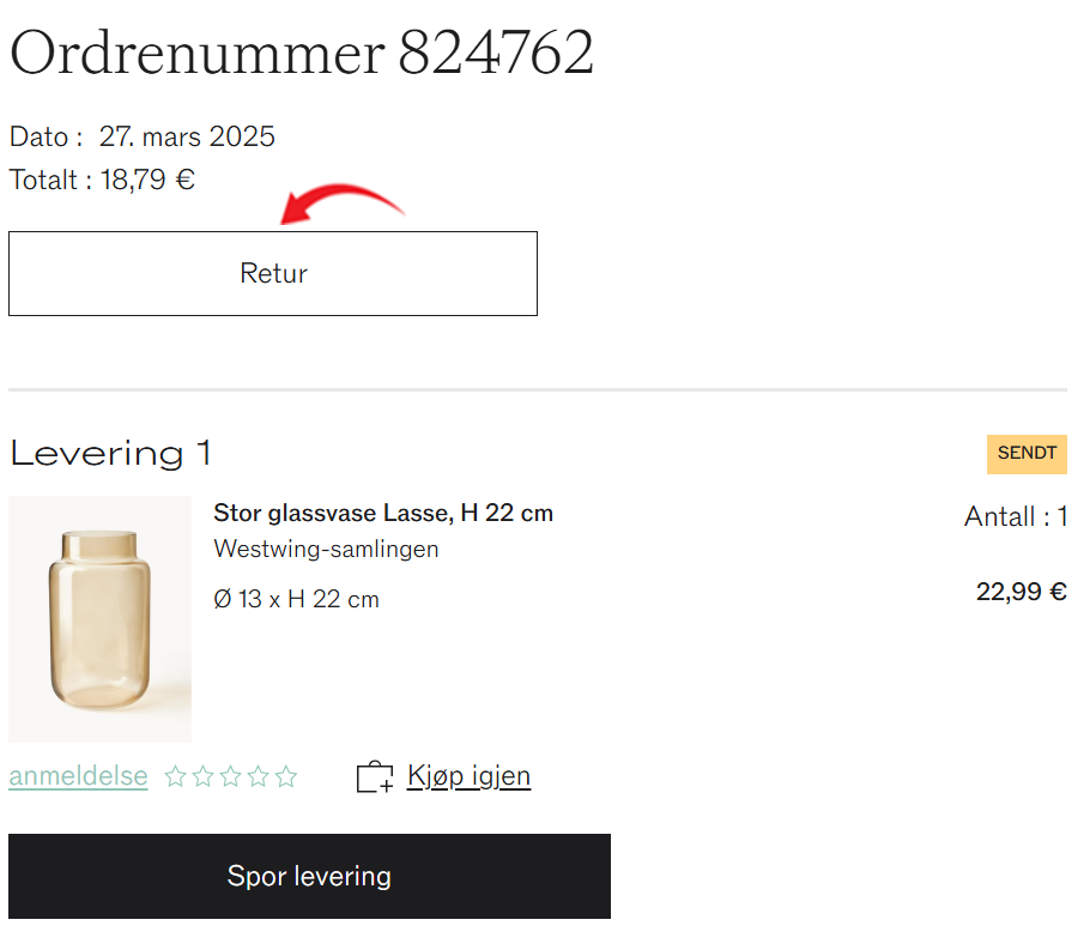This screenshot has width=1090, height=939.
Task: Click the Ordrenummer 824762 heading
Action: [x=302, y=53]
